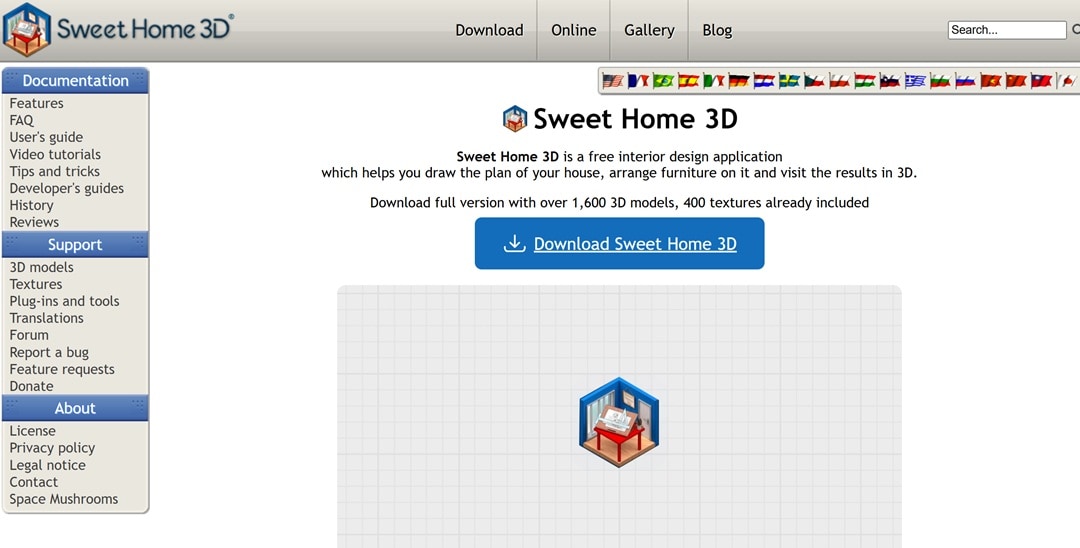Image resolution: width=1080 pixels, height=548 pixels.
Task: Switch to Russian via the Russia flag
Action: pos(966,81)
